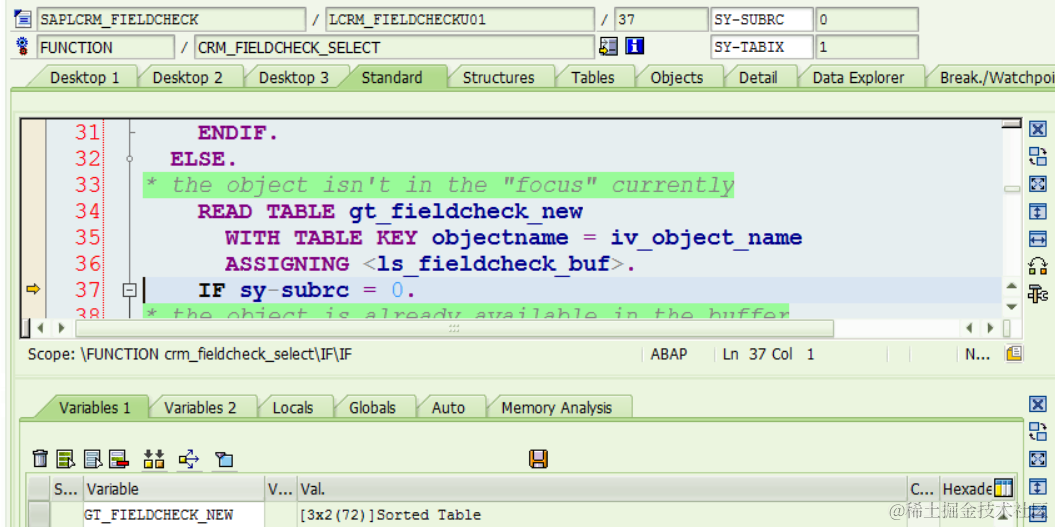1055x527 pixels.
Task: Click the row selector for GT_FIELDCHECK_NEW
Action: point(39,515)
